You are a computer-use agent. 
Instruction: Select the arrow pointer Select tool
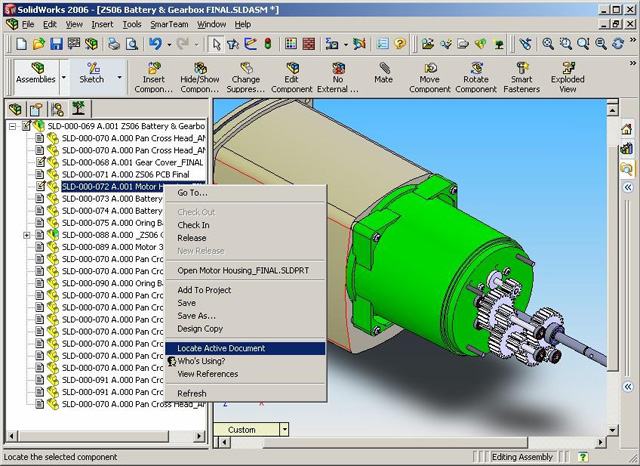[x=216, y=44]
